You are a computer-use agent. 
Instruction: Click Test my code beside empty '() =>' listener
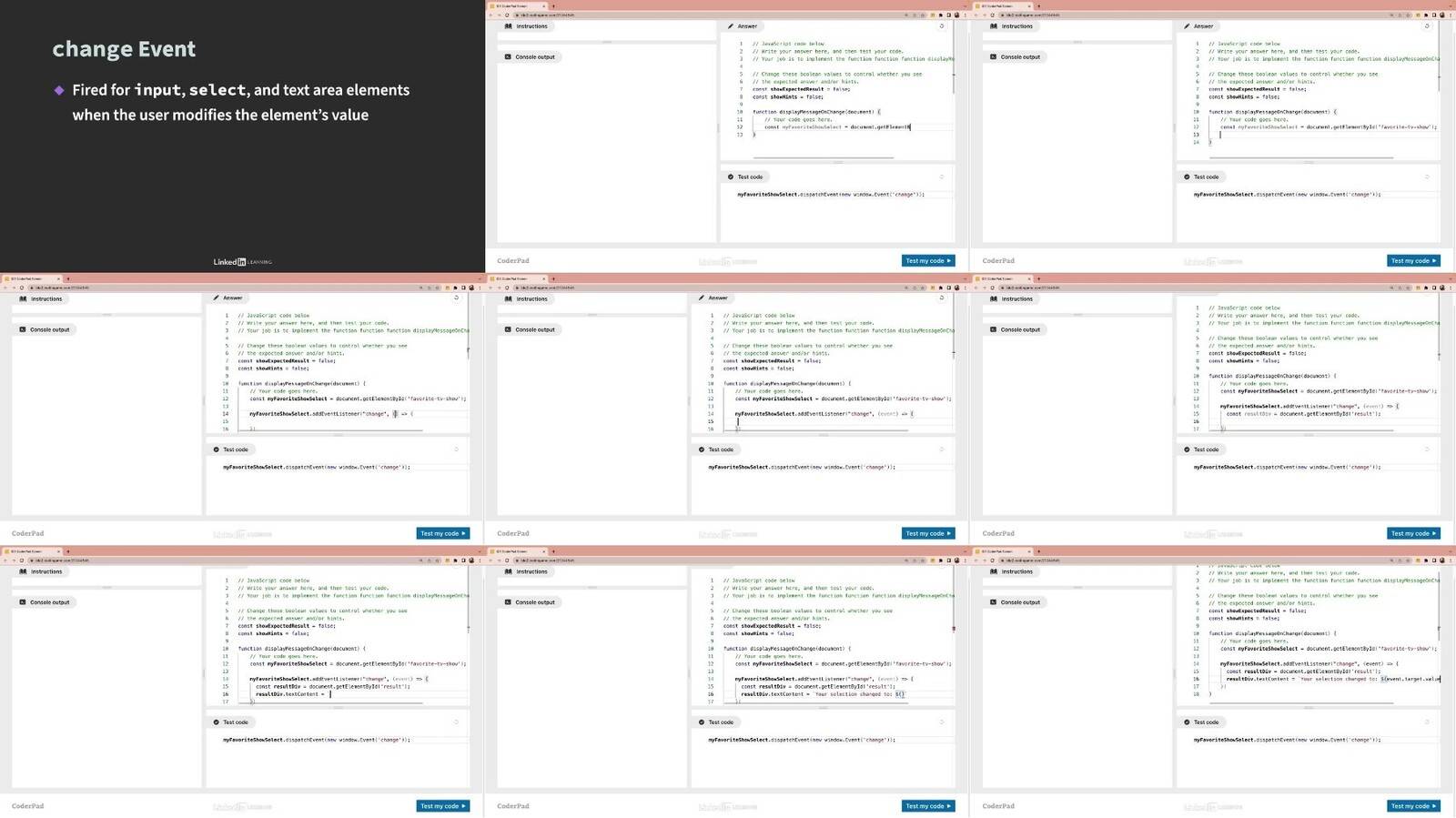tap(443, 533)
